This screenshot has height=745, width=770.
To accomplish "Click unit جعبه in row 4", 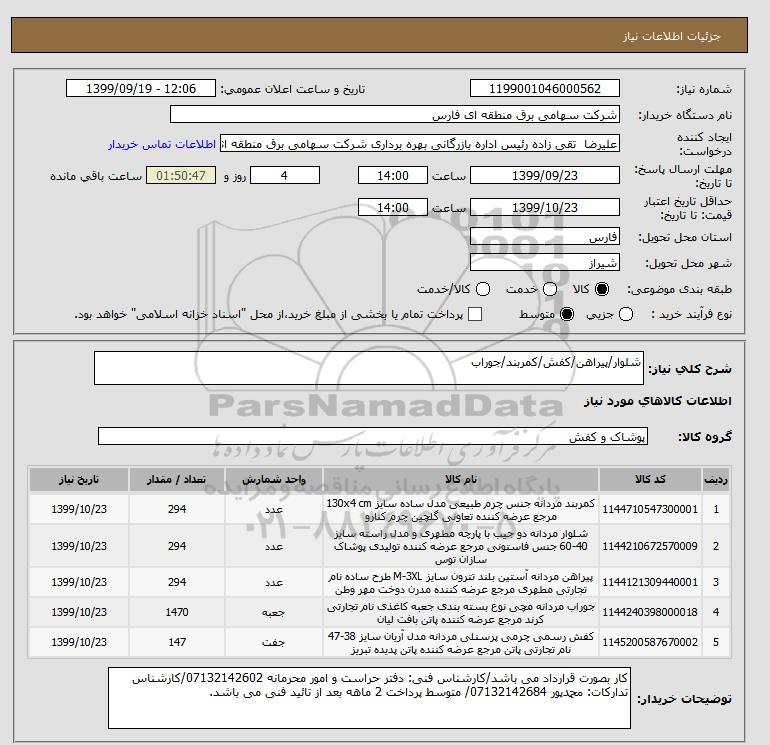I will pos(274,612).
